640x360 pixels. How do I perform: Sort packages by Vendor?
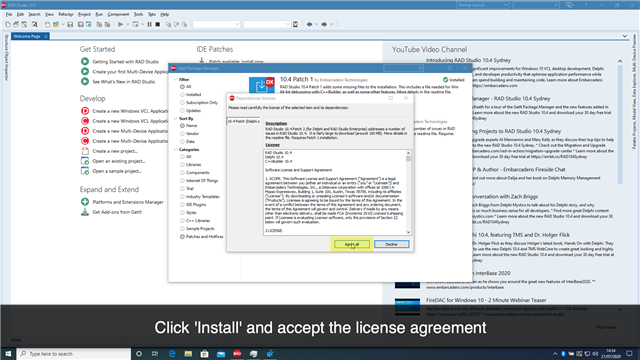pos(182,133)
